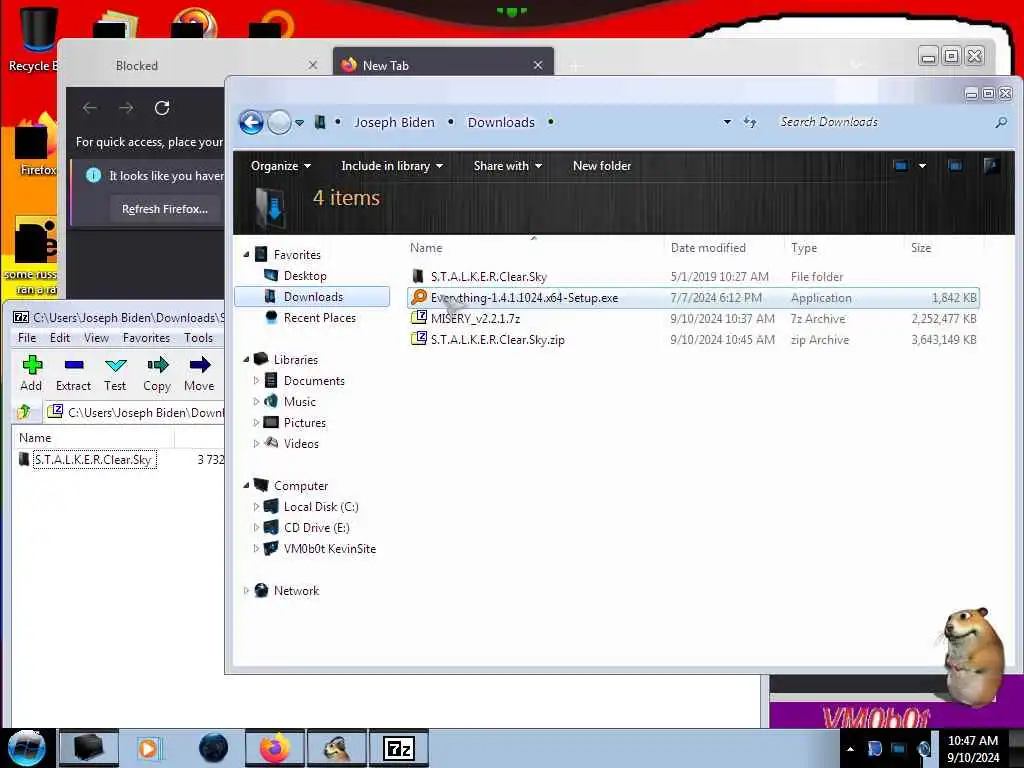Expand the Network node
1024x768 pixels.
tap(246, 590)
